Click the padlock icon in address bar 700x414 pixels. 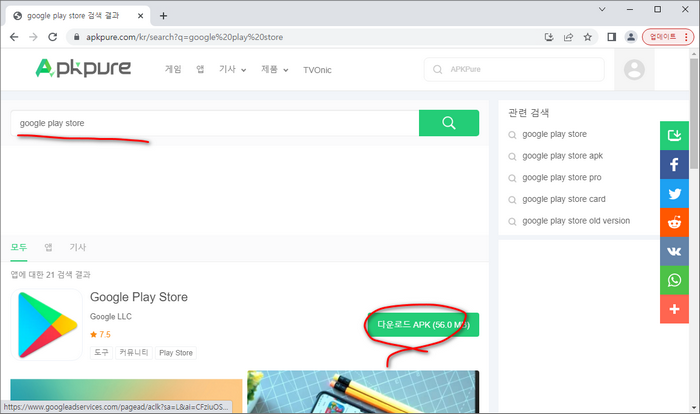point(76,37)
